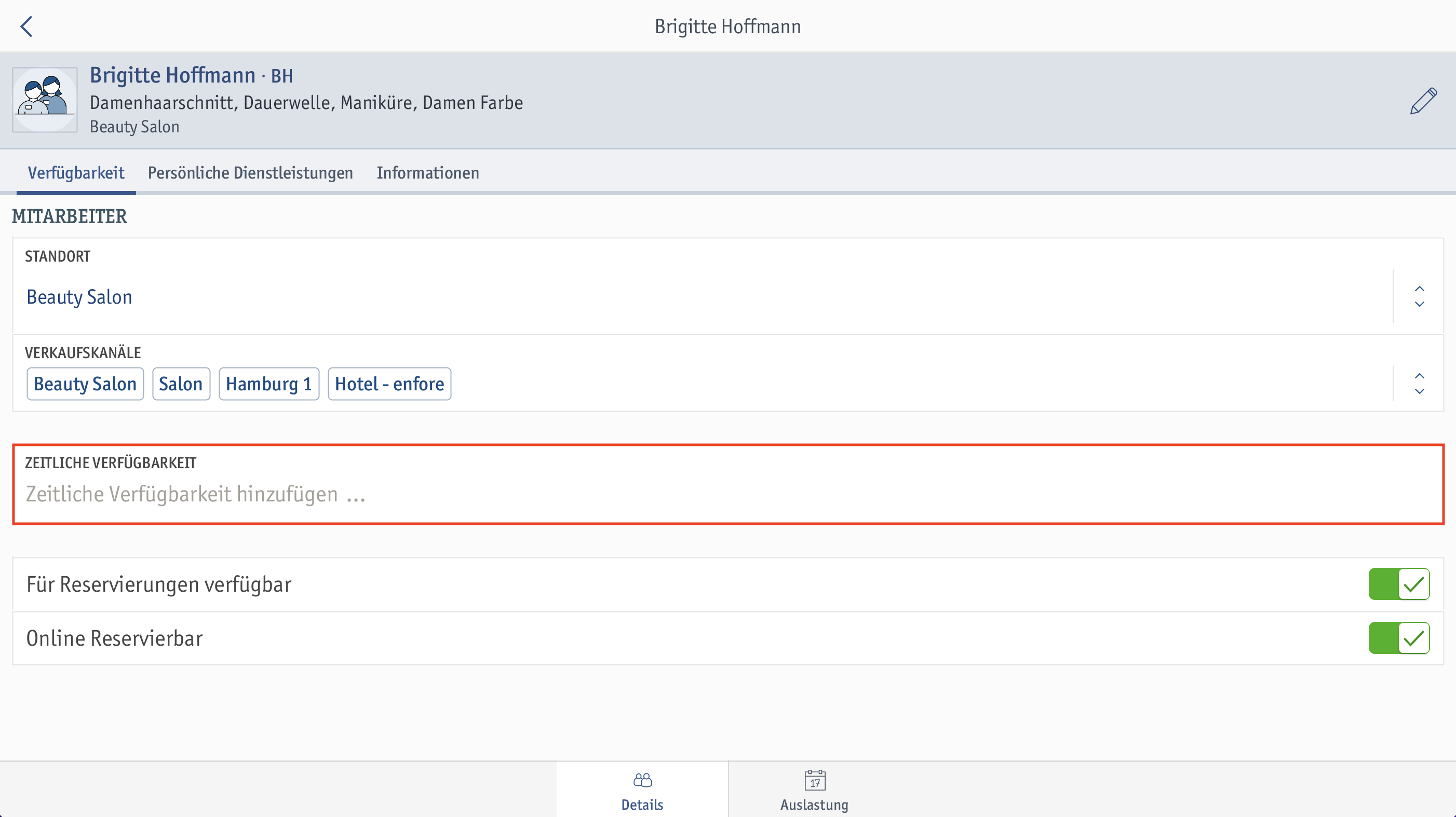1456x817 pixels.
Task: Switch to Informationen tab
Action: 428,173
